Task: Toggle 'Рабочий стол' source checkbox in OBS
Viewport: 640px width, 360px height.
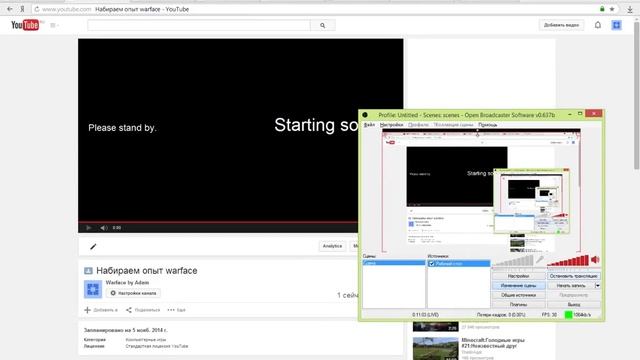Action: [x=431, y=264]
